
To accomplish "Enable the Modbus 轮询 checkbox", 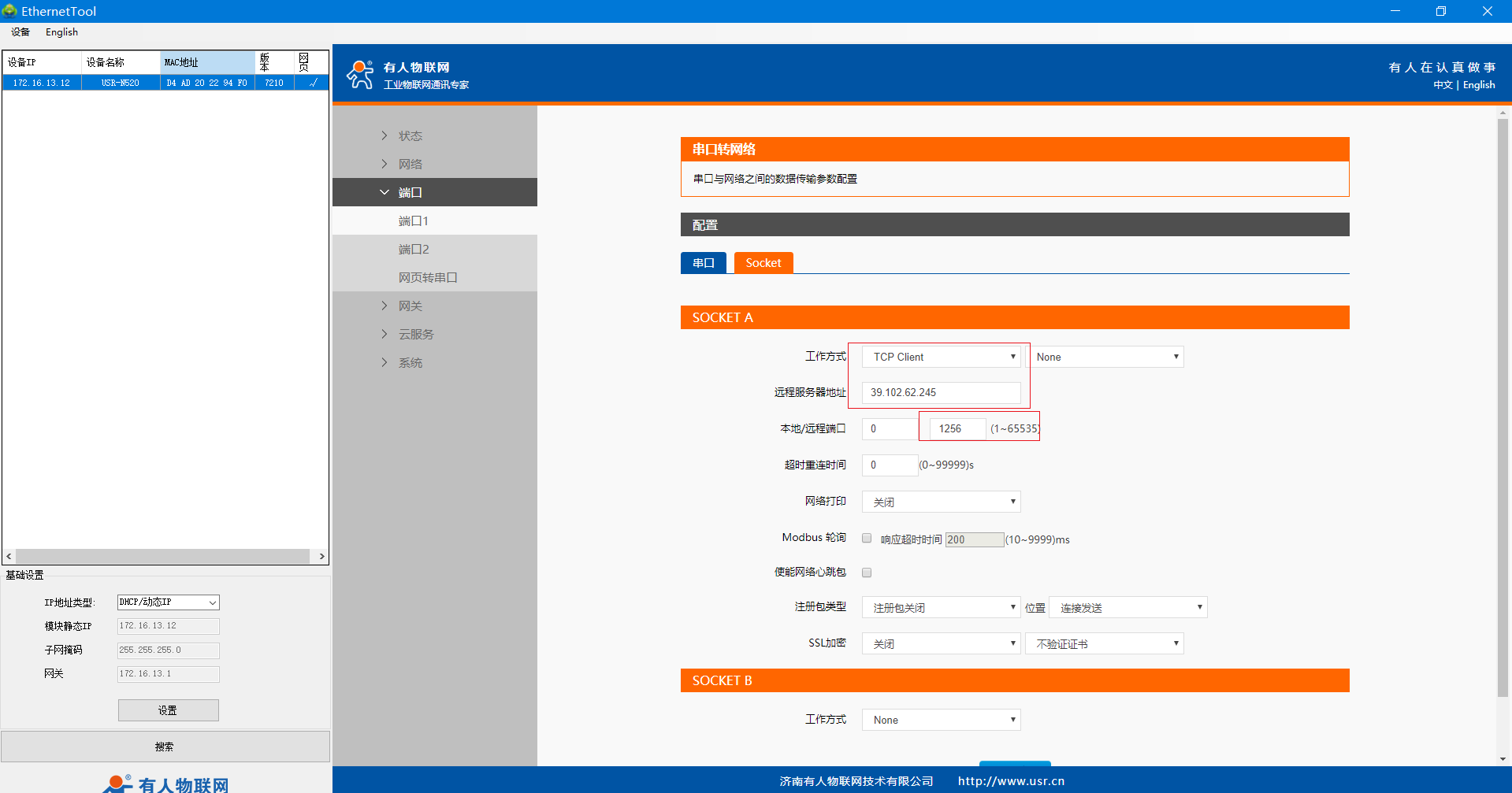I will pyautogui.click(x=867, y=538).
